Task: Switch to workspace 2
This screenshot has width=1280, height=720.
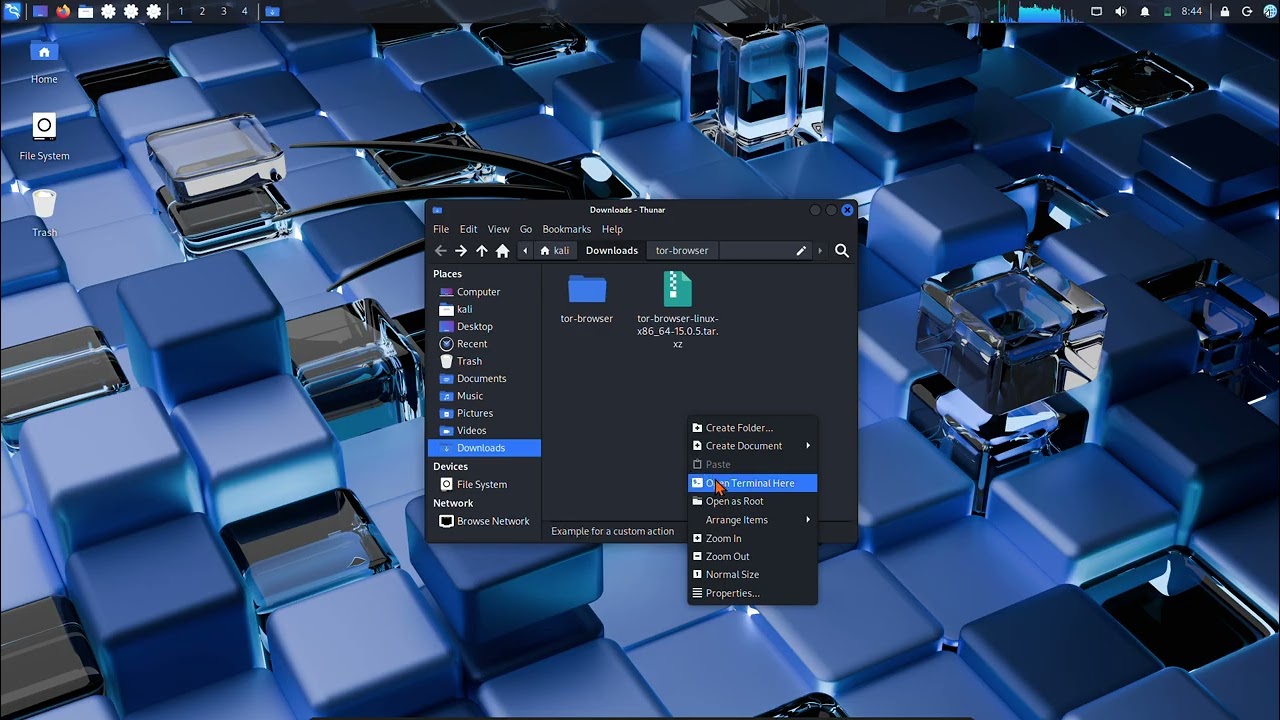Action: pos(202,12)
